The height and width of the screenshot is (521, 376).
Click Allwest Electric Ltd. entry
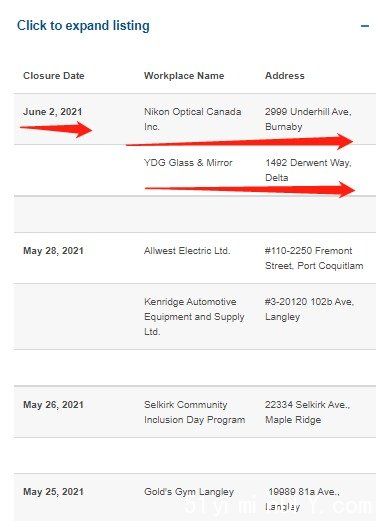coord(187,251)
